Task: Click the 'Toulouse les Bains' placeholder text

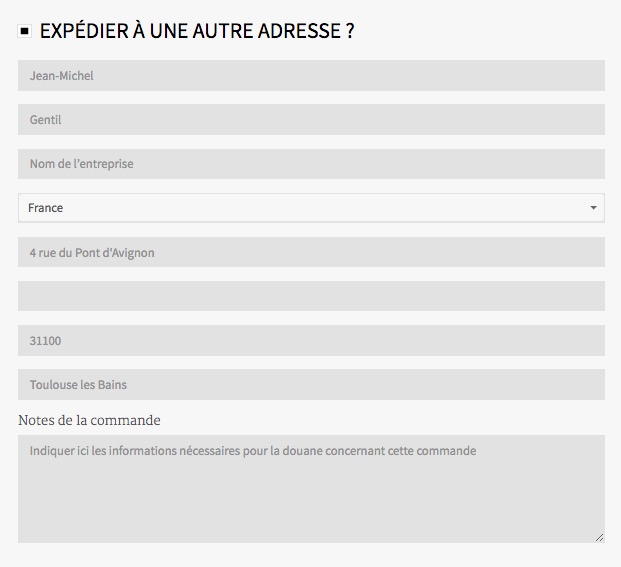Action: 78,385
